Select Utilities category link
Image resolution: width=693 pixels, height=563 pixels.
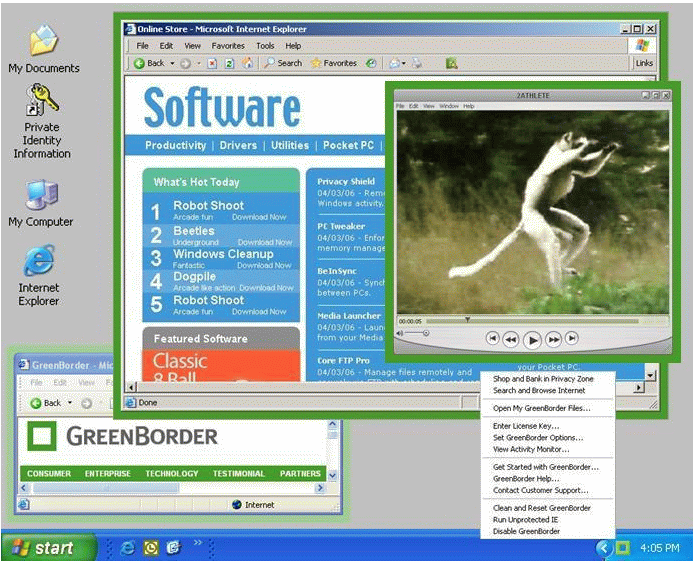pos(290,145)
